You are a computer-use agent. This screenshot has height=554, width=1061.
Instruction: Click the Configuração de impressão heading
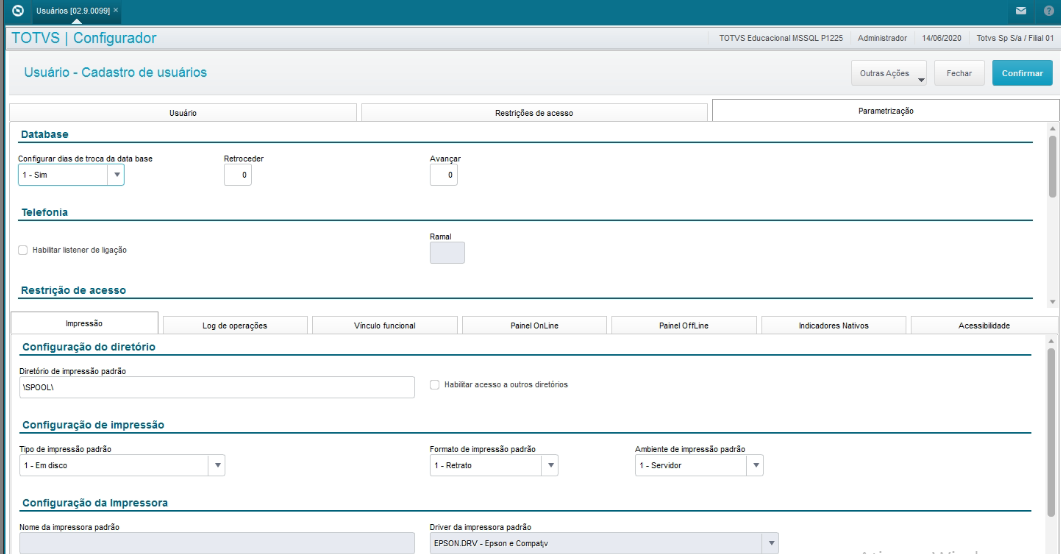tap(93, 425)
